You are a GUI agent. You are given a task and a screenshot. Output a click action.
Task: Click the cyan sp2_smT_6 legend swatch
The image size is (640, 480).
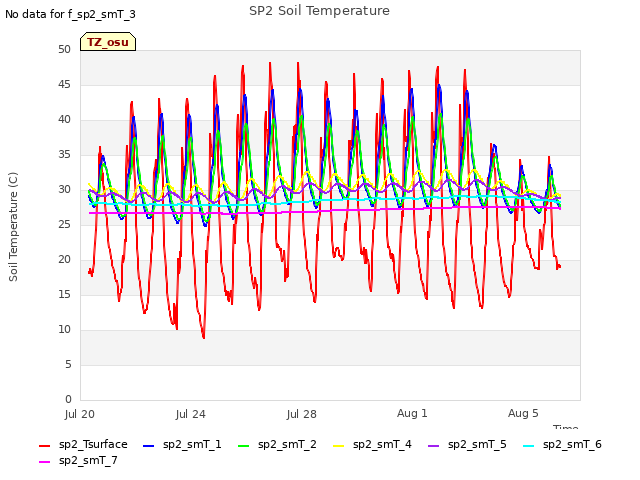529,446
